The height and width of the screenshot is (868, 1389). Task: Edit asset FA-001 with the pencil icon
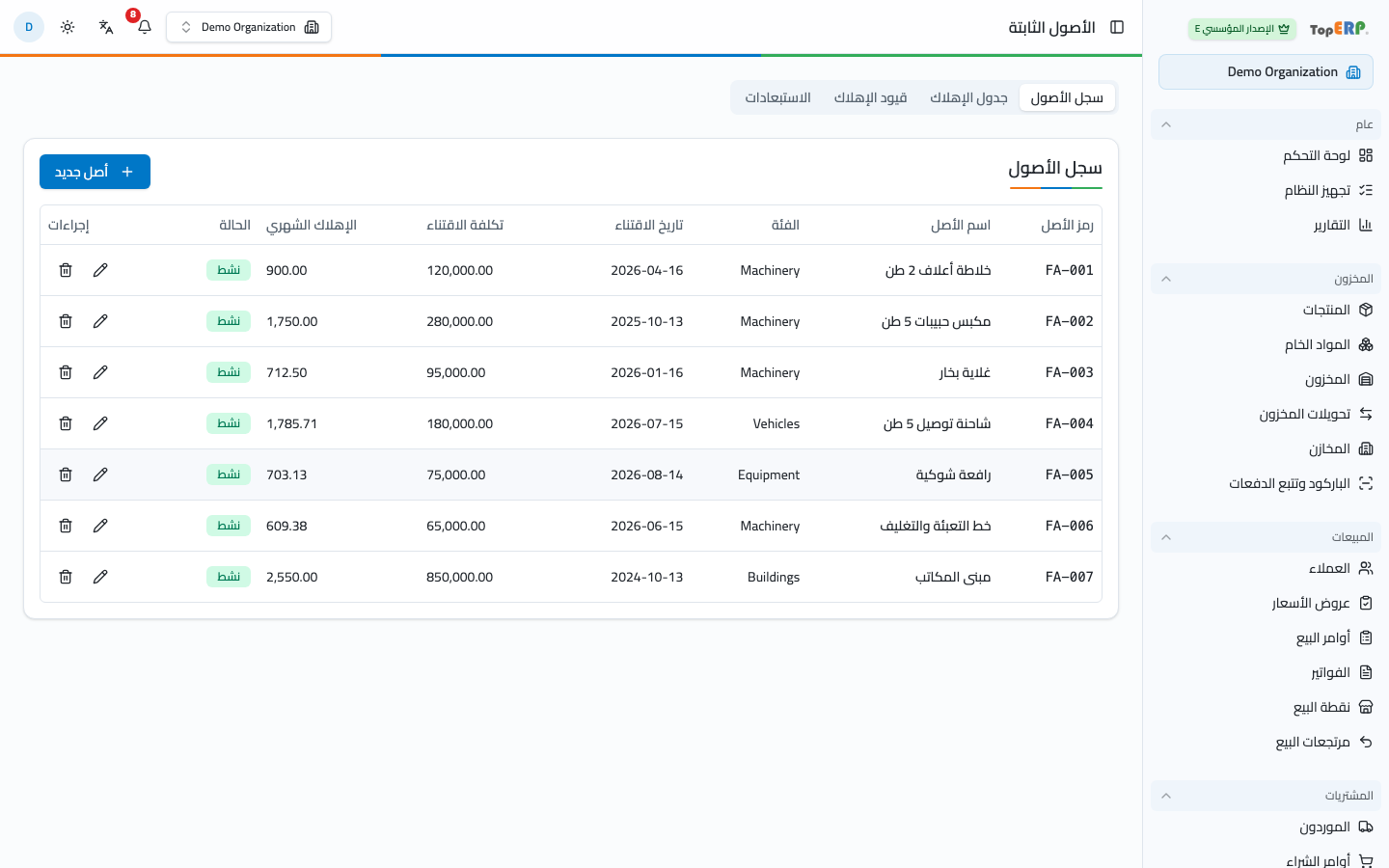[x=100, y=270]
